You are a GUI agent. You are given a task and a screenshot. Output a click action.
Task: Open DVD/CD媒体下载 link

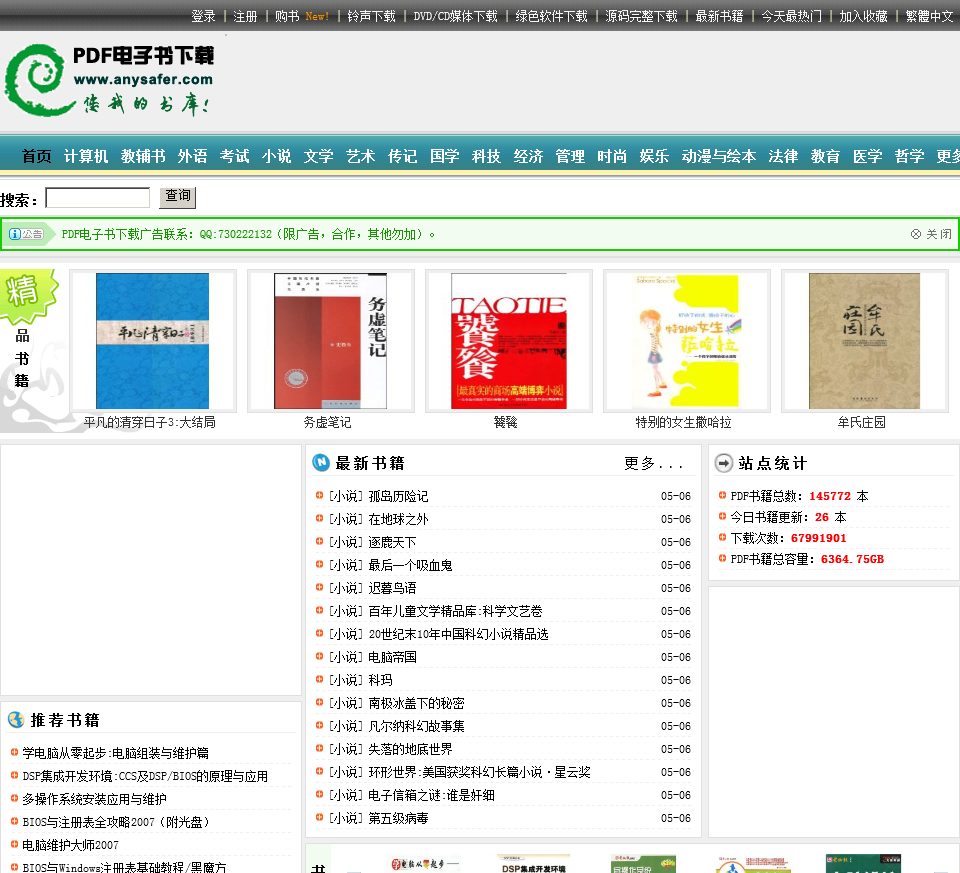(455, 17)
